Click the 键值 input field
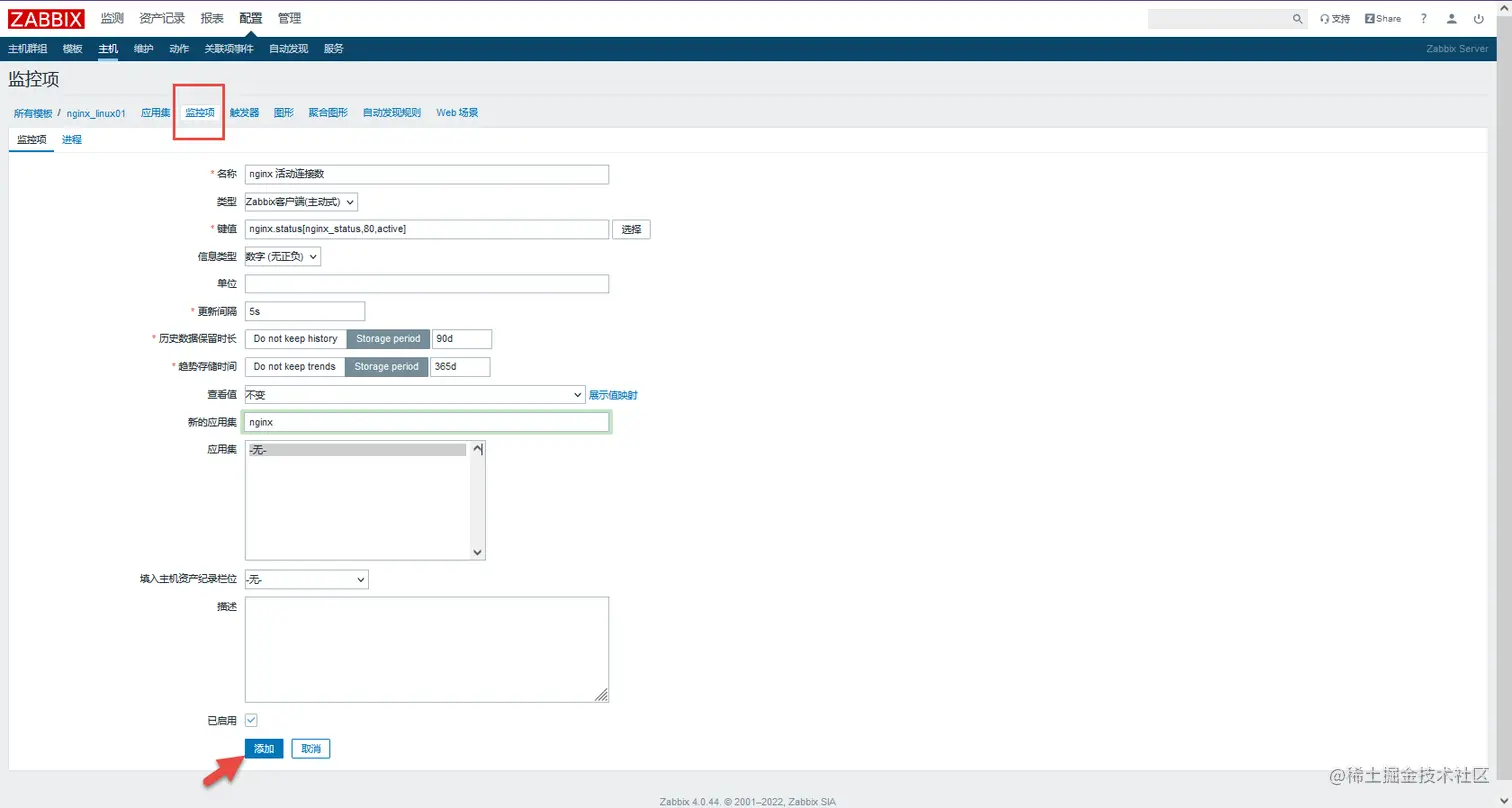The width and height of the screenshot is (1512, 808). pos(427,229)
